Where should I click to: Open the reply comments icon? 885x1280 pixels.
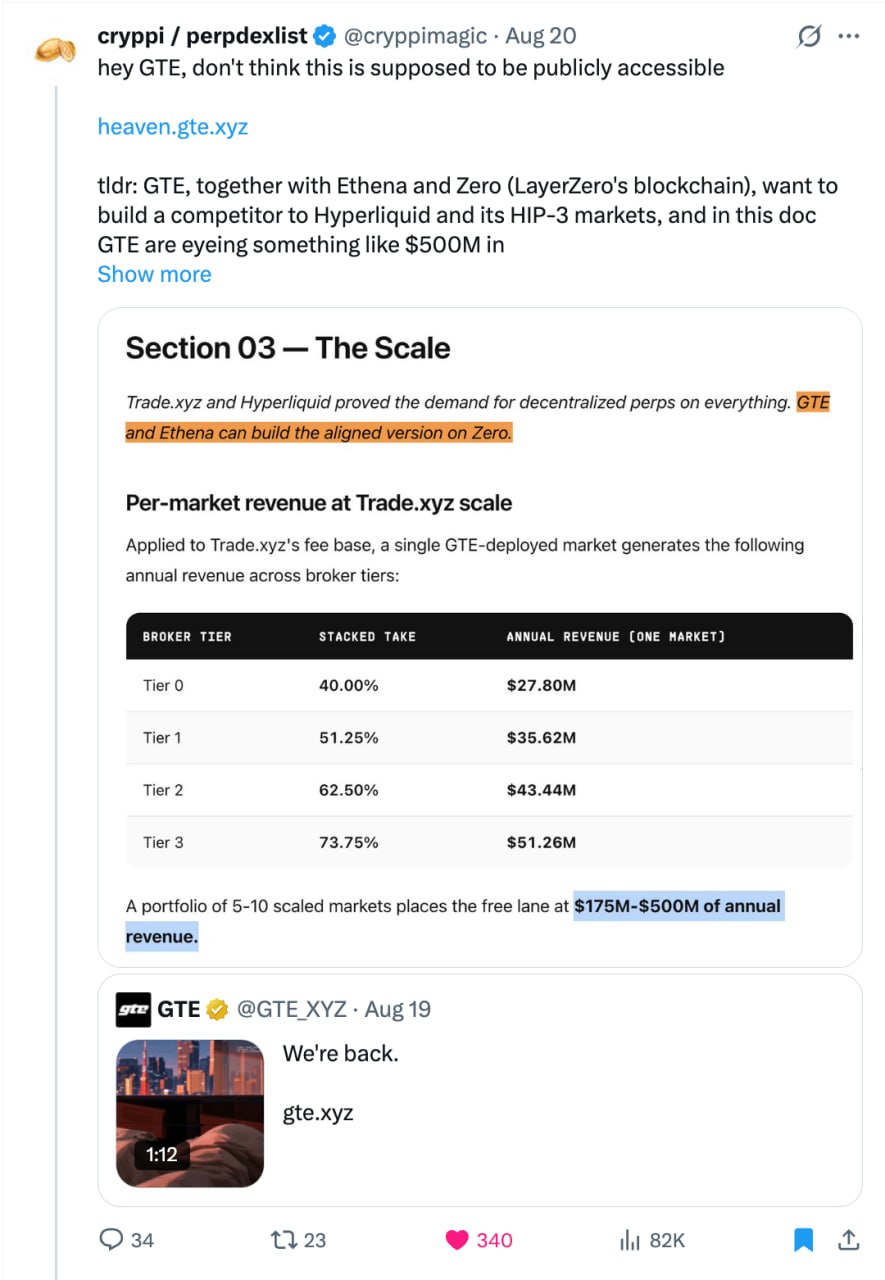[110, 1240]
